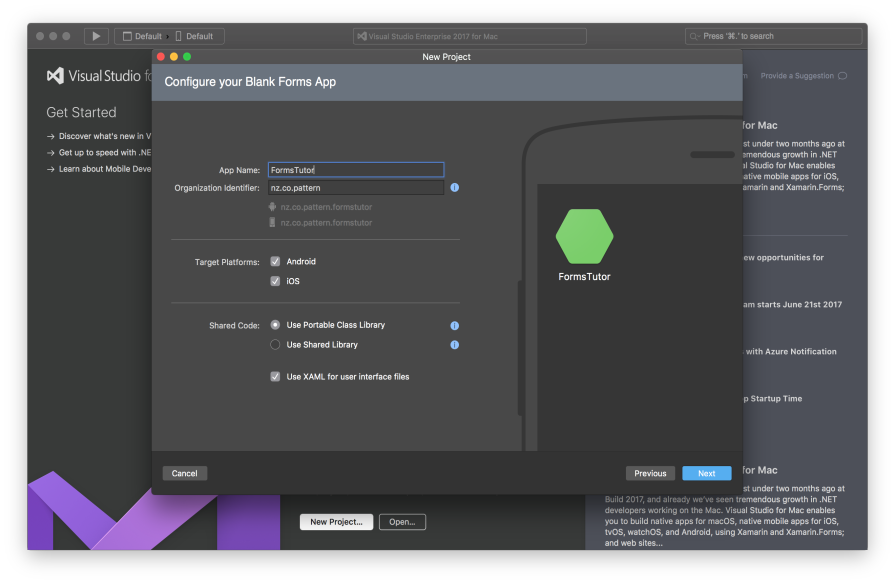The width and height of the screenshot is (895, 584).
Task: Click Provide a Suggestion in the top right
Action: [x=795, y=75]
